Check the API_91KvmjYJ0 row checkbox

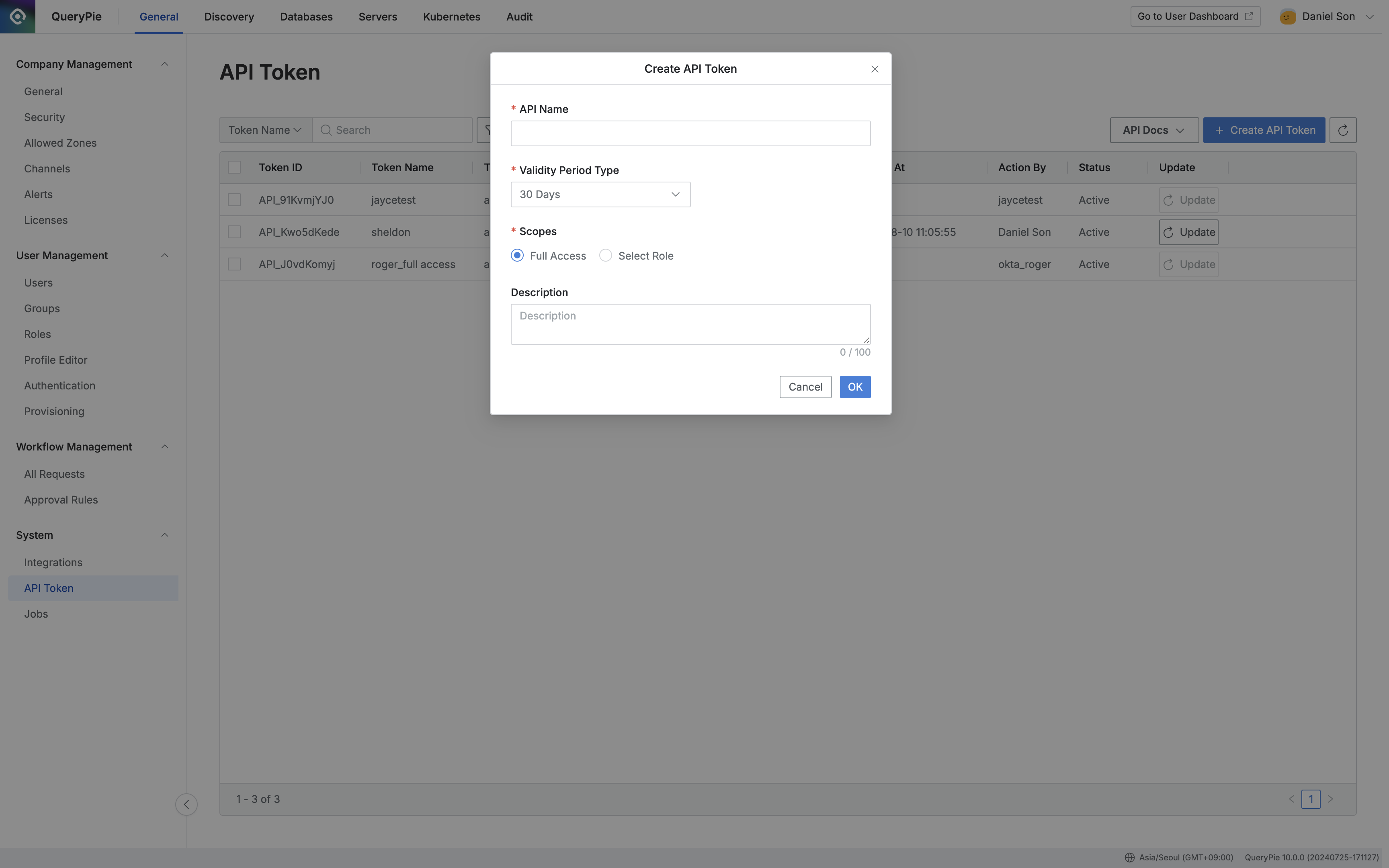tap(234, 200)
